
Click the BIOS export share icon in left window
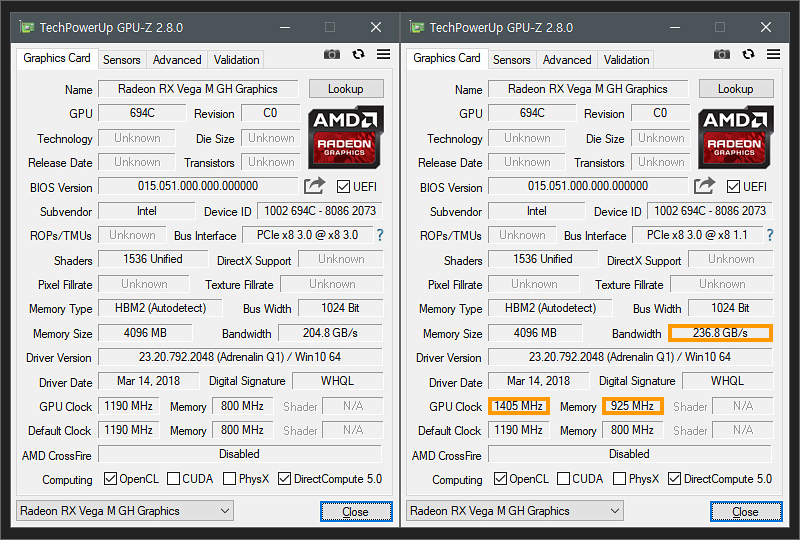[314, 186]
